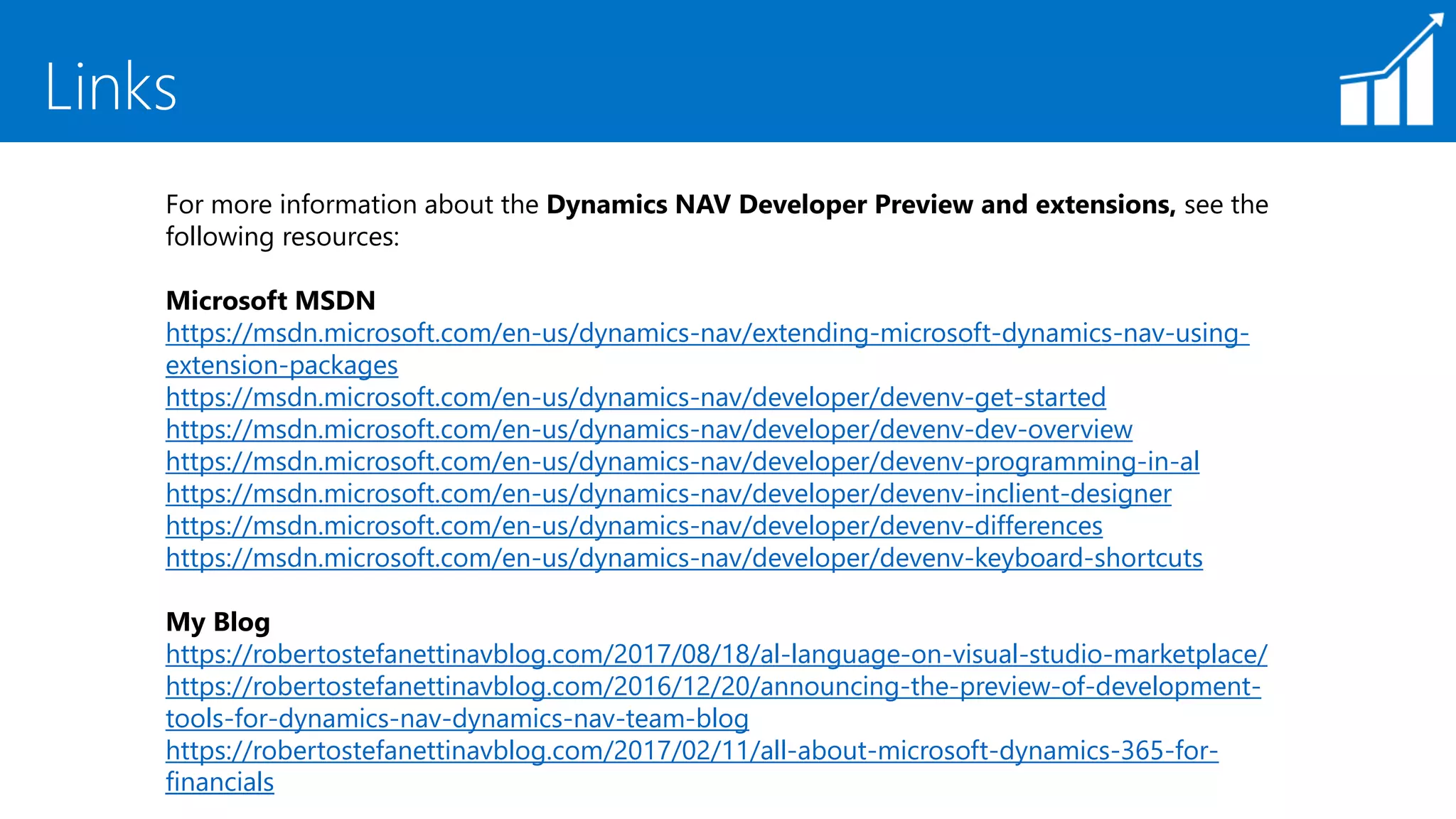Viewport: 1456px width, 819px height.
Task: Visit the devenv-differences MSDN link
Action: [x=633, y=525]
